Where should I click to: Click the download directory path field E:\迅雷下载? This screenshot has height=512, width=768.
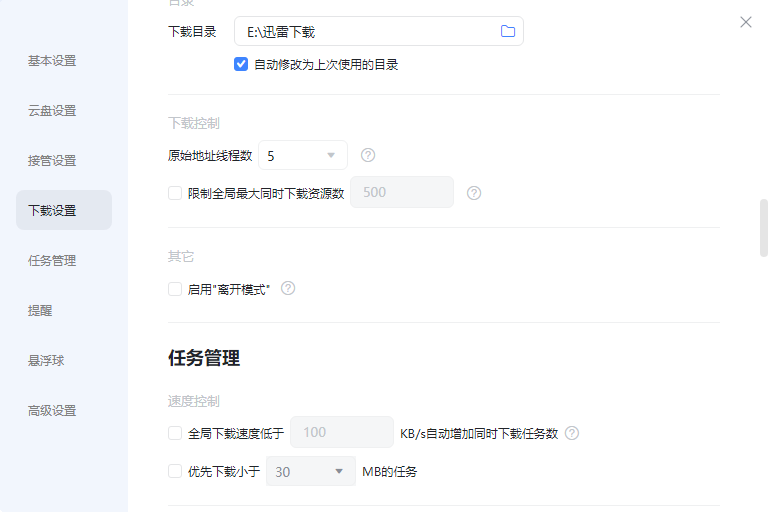(x=379, y=31)
